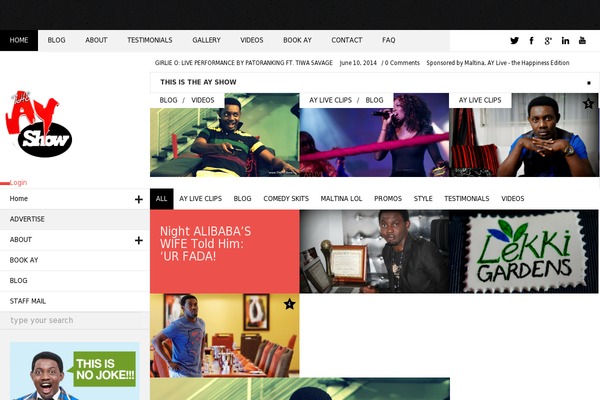Open the conference room thumbnail
600x400 pixels.
pyautogui.click(x=225, y=336)
